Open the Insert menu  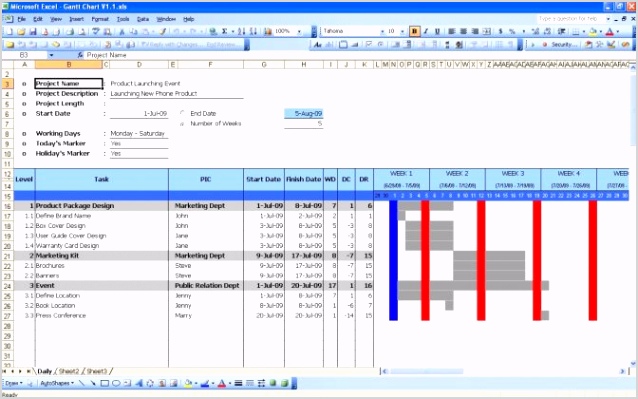76,19
